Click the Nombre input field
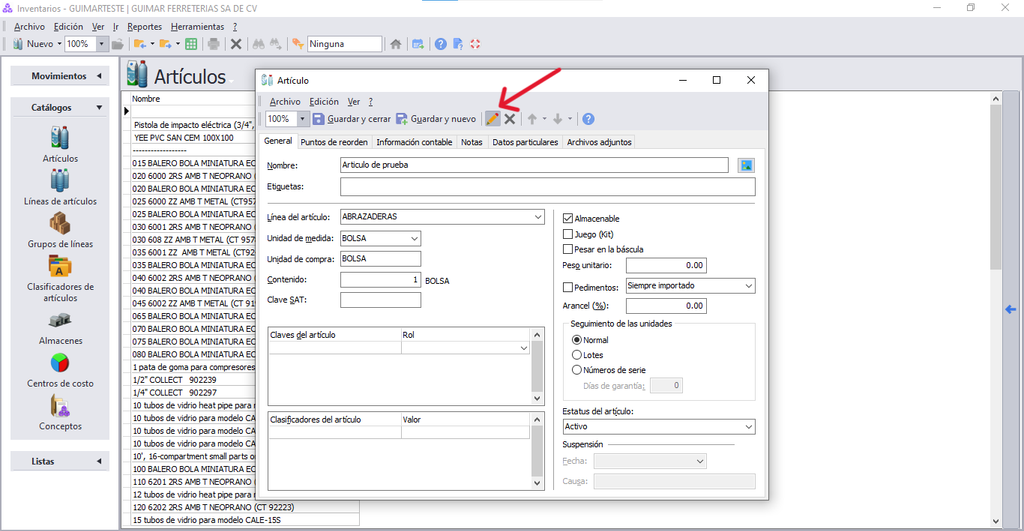Screen dimensions: 1024x531 (534, 165)
